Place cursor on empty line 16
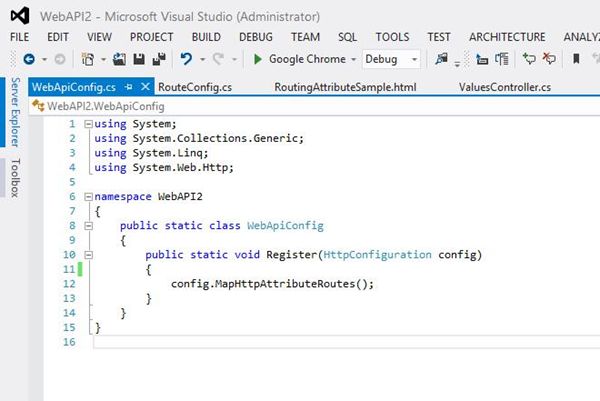This screenshot has width=600, height=401. (x=346, y=342)
